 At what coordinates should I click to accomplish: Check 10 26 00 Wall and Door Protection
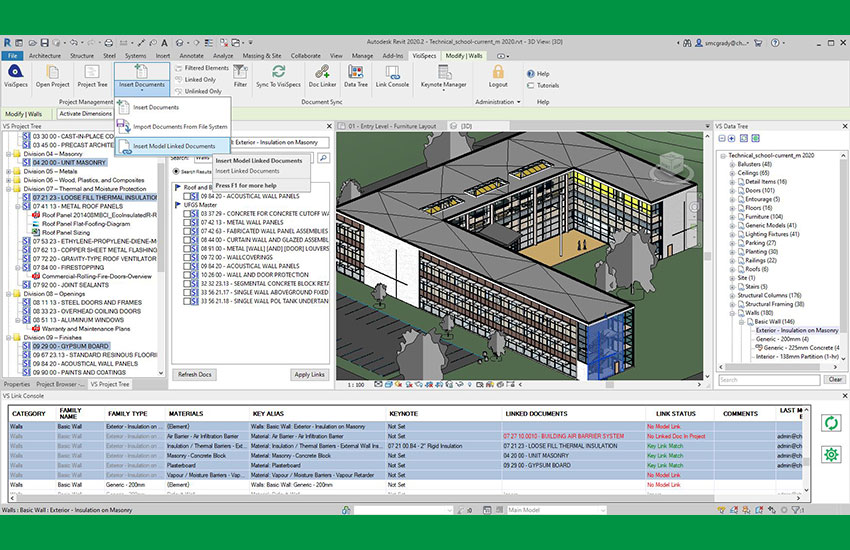pyautogui.click(x=186, y=275)
